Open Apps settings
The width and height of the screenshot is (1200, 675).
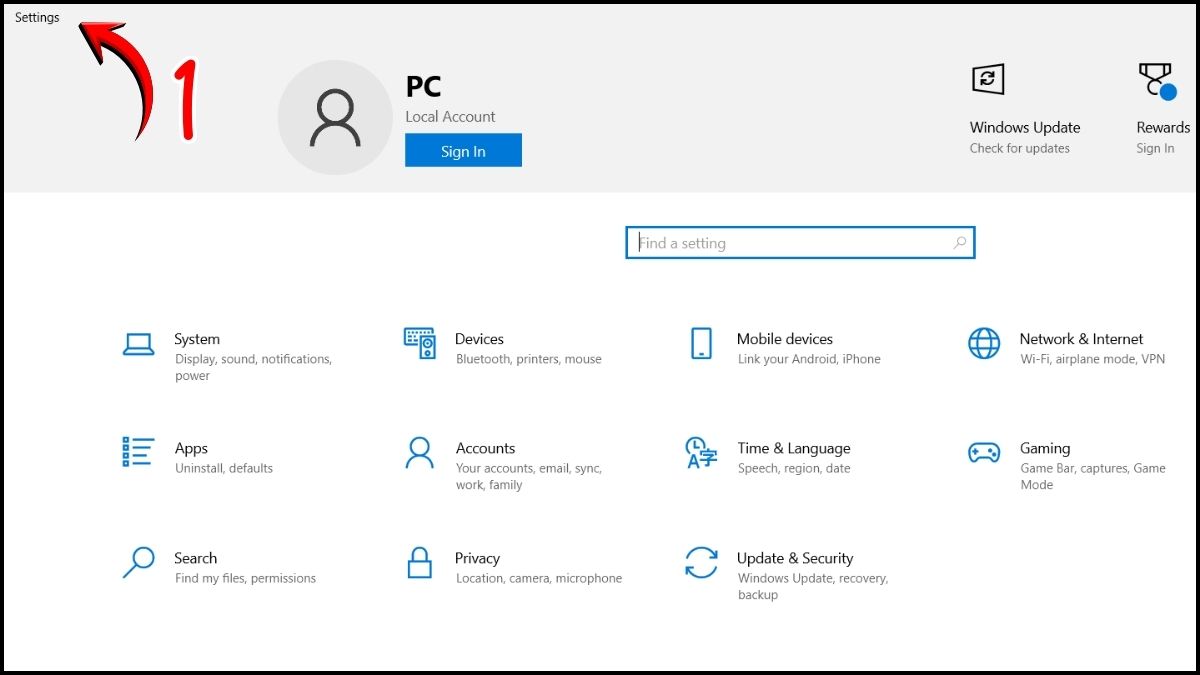(x=191, y=448)
